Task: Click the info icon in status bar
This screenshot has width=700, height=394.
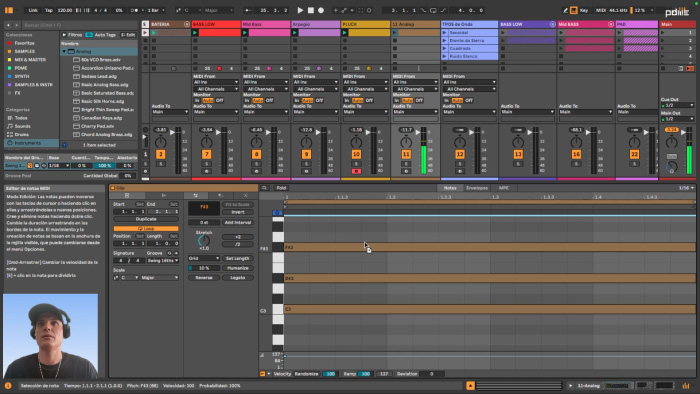Action: click(x=8, y=386)
